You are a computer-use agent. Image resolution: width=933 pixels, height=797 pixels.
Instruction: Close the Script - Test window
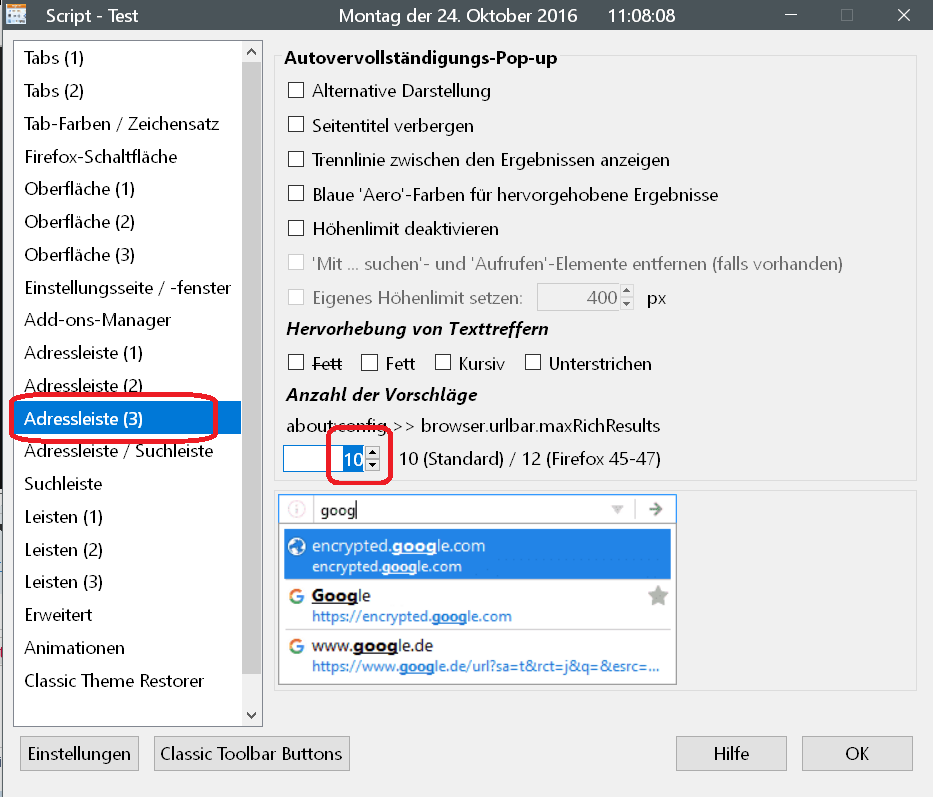coord(904,15)
